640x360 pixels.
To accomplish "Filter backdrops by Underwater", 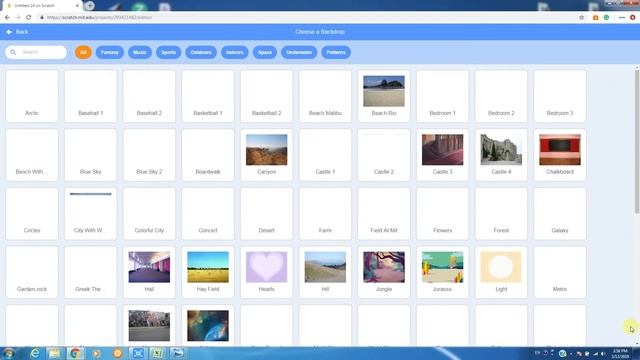I will click(299, 52).
